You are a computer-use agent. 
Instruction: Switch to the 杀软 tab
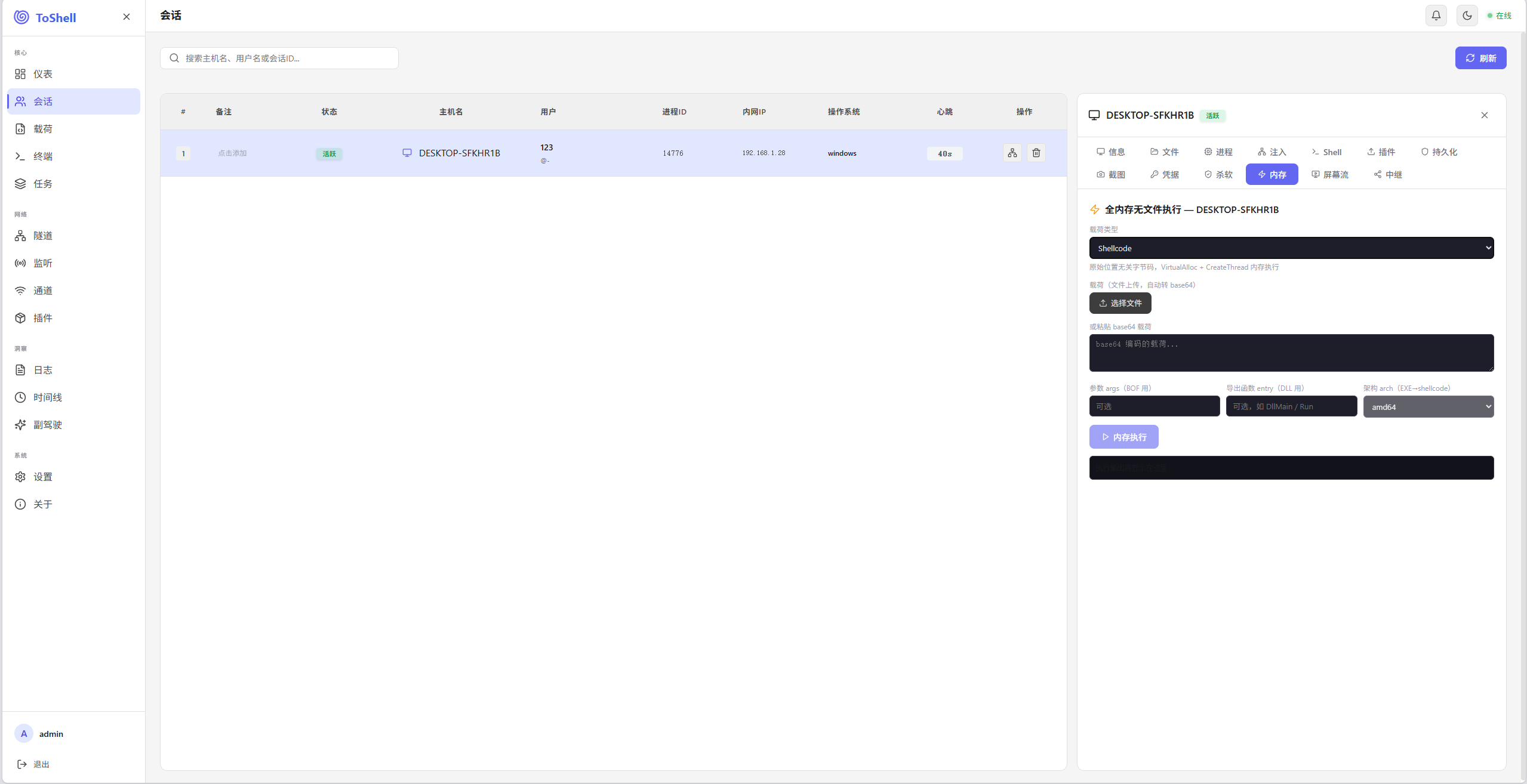click(1218, 175)
